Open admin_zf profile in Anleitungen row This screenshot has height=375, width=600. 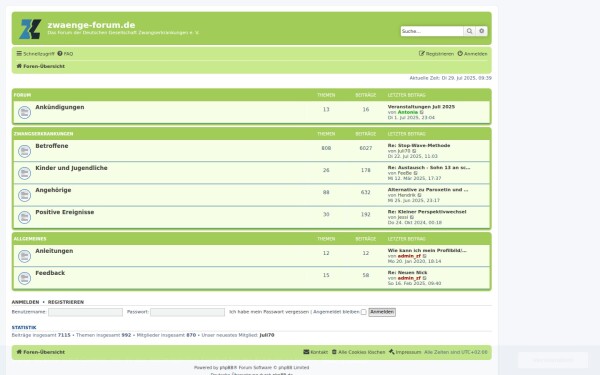409,256
